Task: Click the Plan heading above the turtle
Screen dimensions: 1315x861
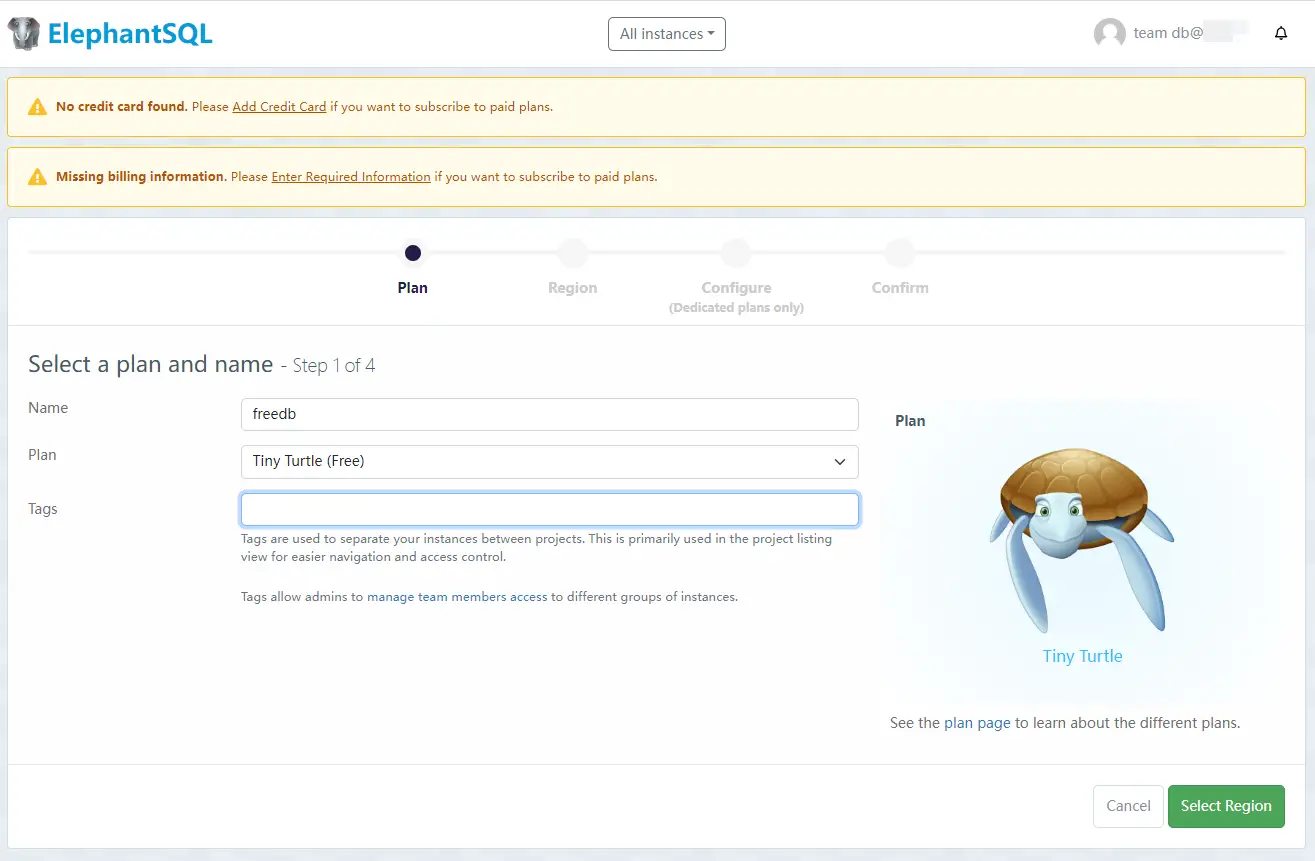Action: [910, 421]
